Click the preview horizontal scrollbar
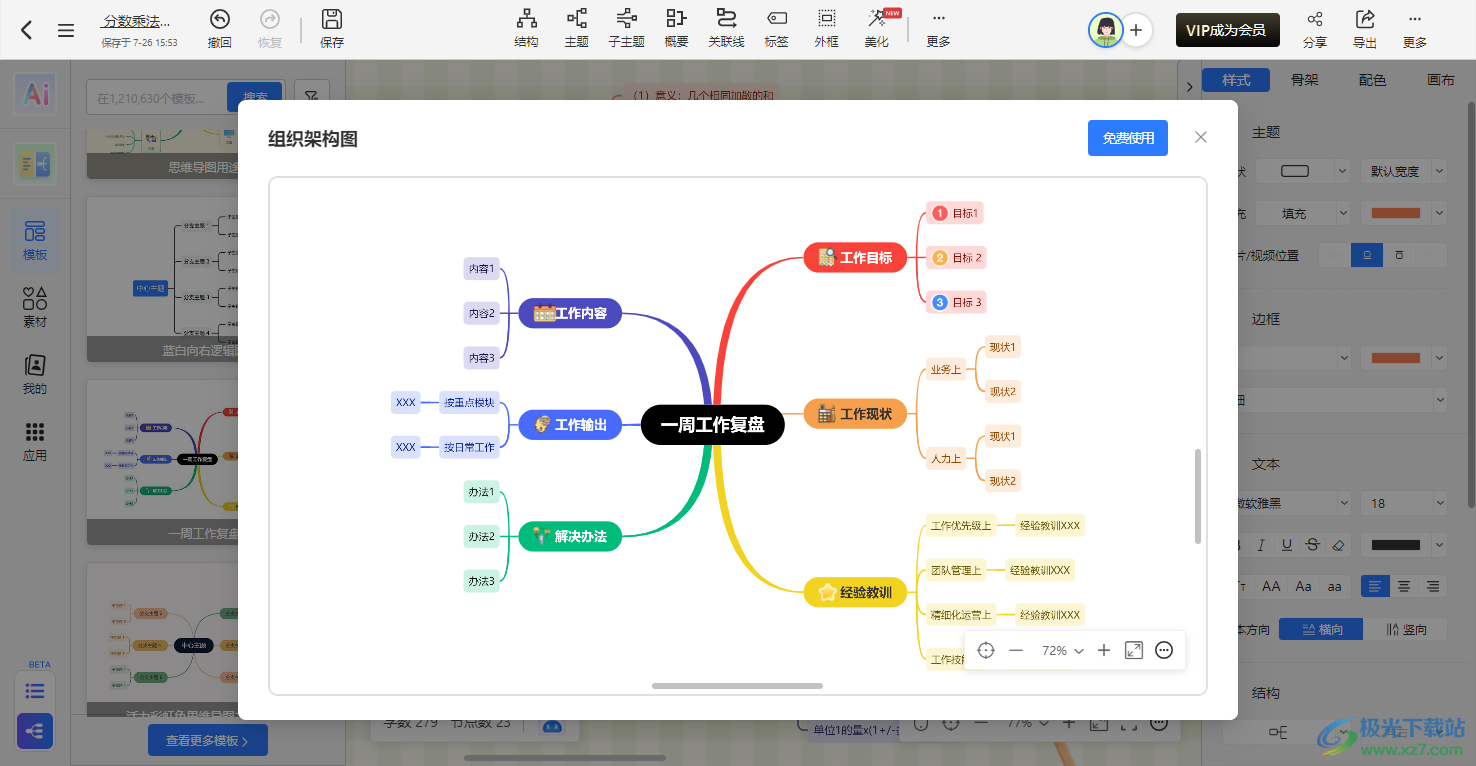 (x=737, y=686)
